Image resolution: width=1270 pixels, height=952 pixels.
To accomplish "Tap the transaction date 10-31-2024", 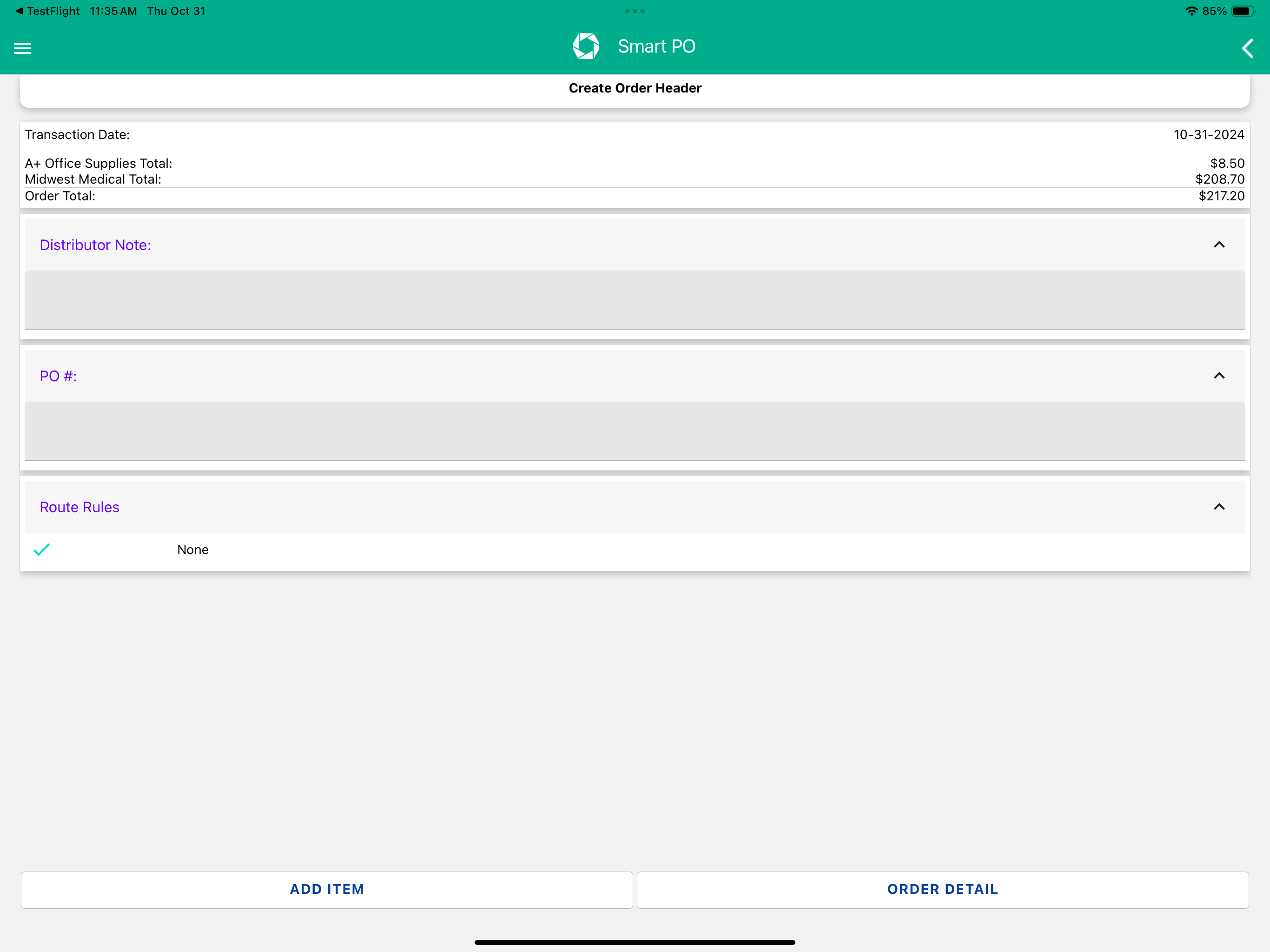I will pyautogui.click(x=1209, y=134).
